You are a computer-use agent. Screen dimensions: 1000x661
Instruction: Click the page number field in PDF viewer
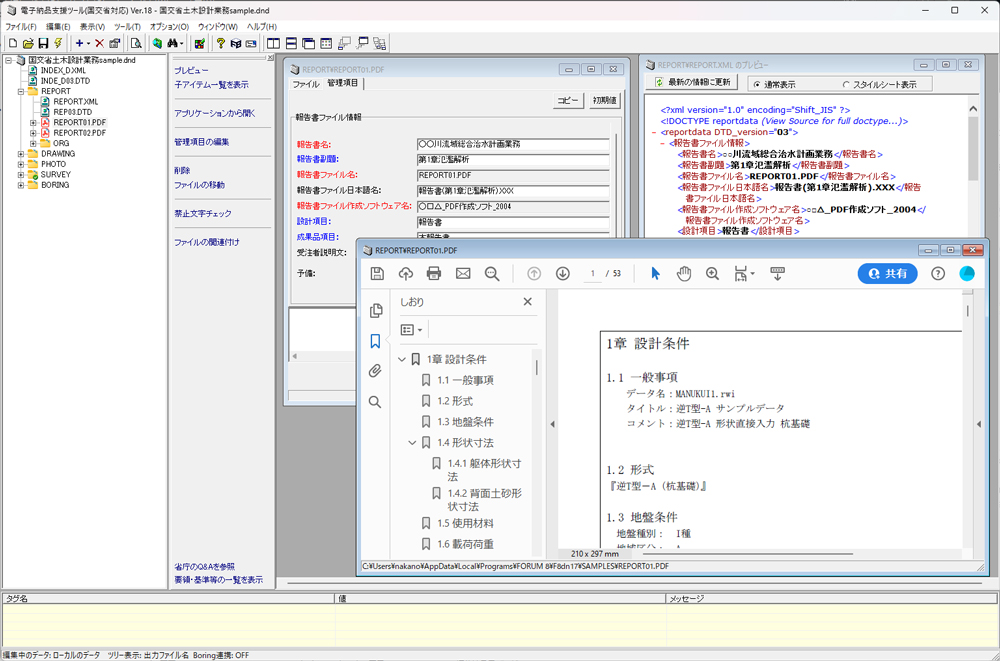click(592, 274)
